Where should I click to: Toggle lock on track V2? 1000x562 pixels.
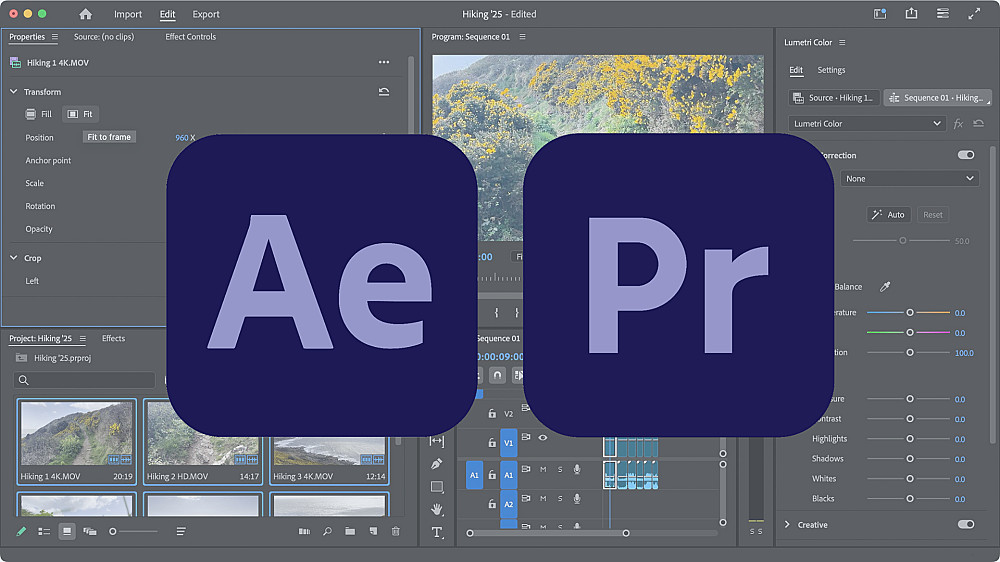point(492,413)
